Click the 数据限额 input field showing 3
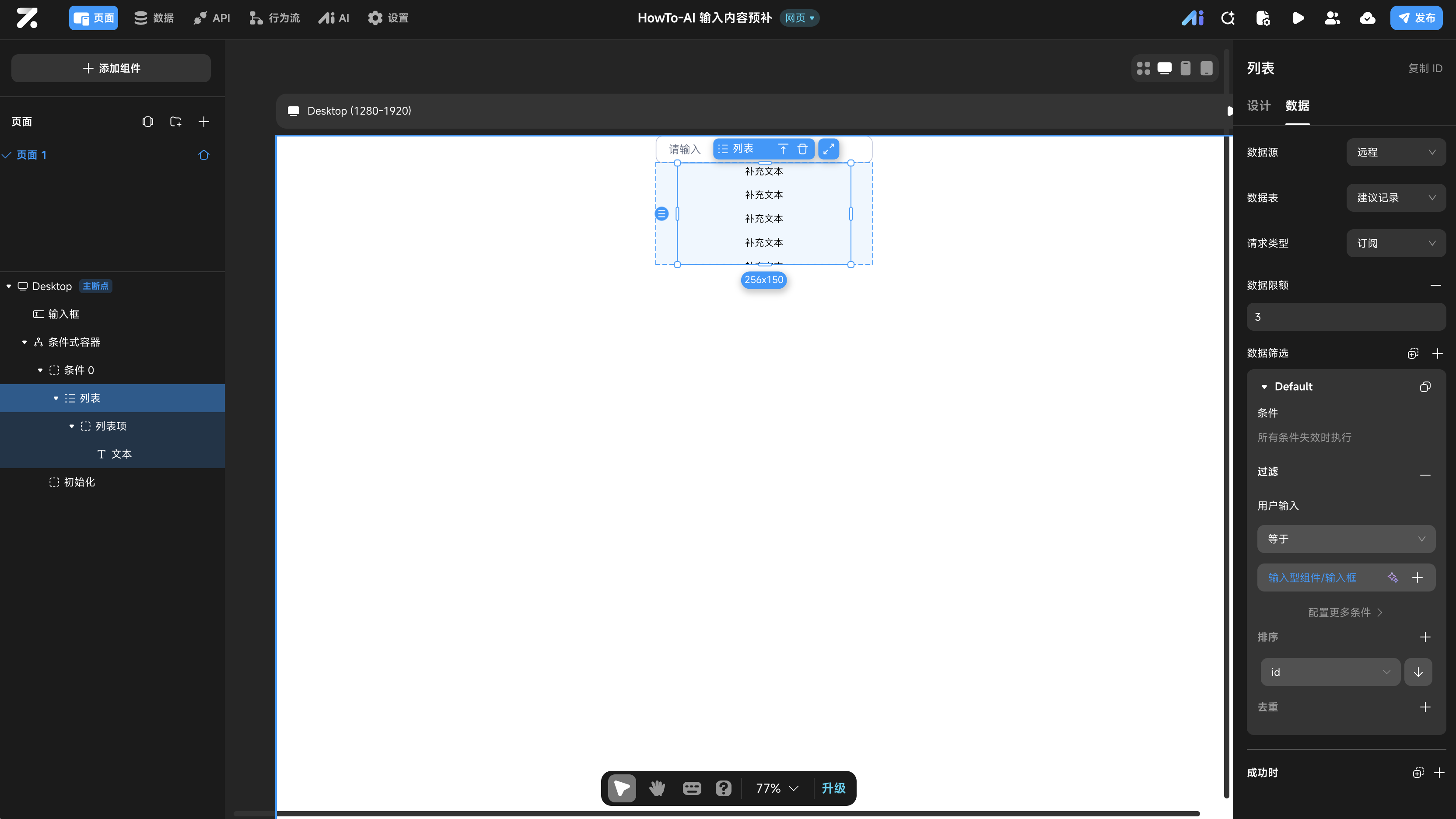Image resolution: width=1456 pixels, height=819 pixels. [1345, 316]
